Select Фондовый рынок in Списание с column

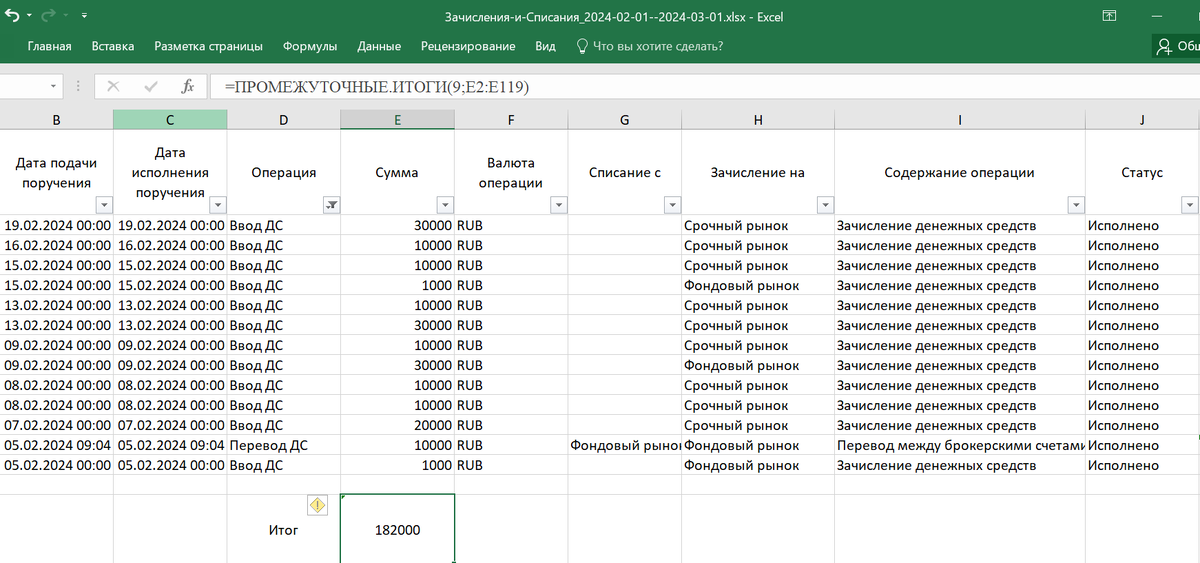tap(624, 445)
